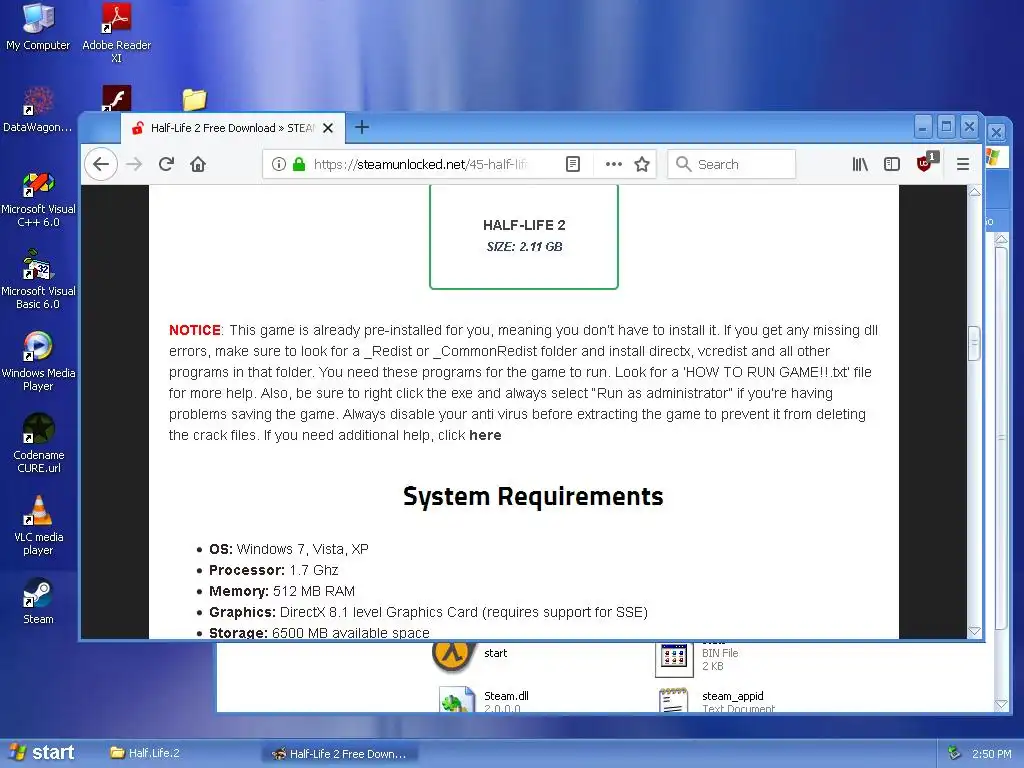Image resolution: width=1024 pixels, height=768 pixels.
Task: Click the 'SIZE: 2.11 GB' text
Action: point(524,247)
